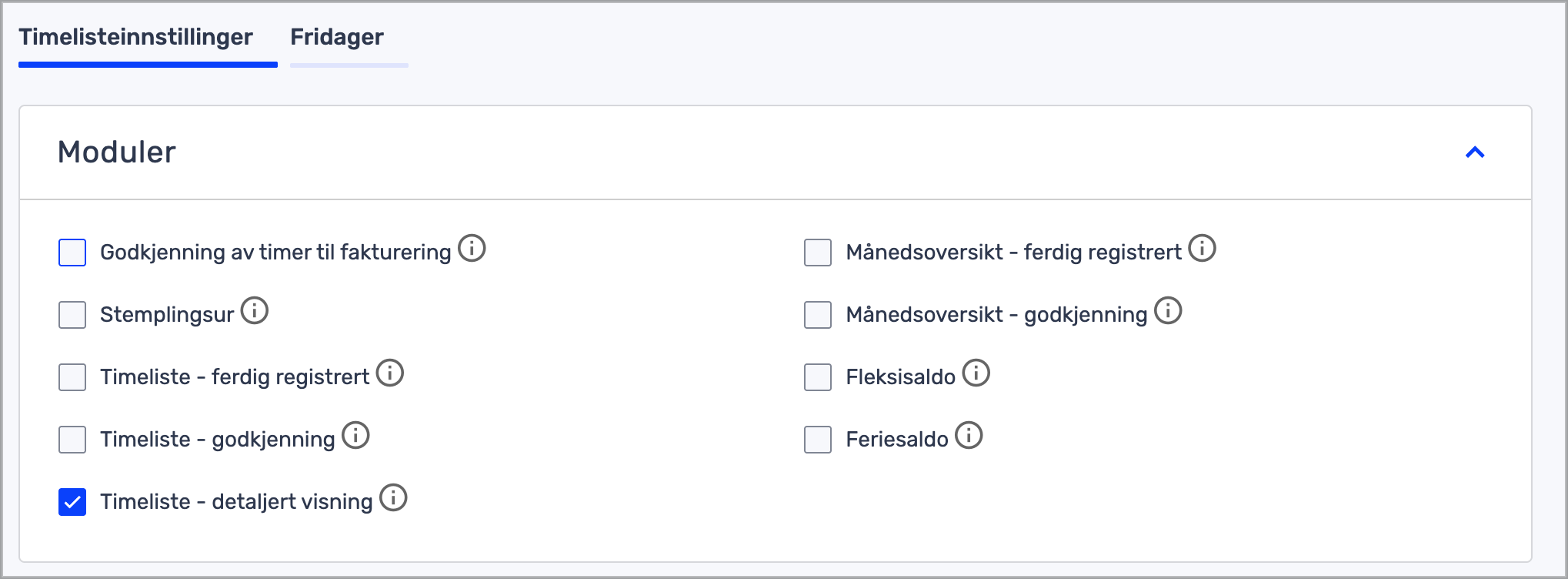Viewport: 1568px width, 579px height.
Task: Click info icon beside Månedsoversikt - godkjenning
Action: [1168, 311]
